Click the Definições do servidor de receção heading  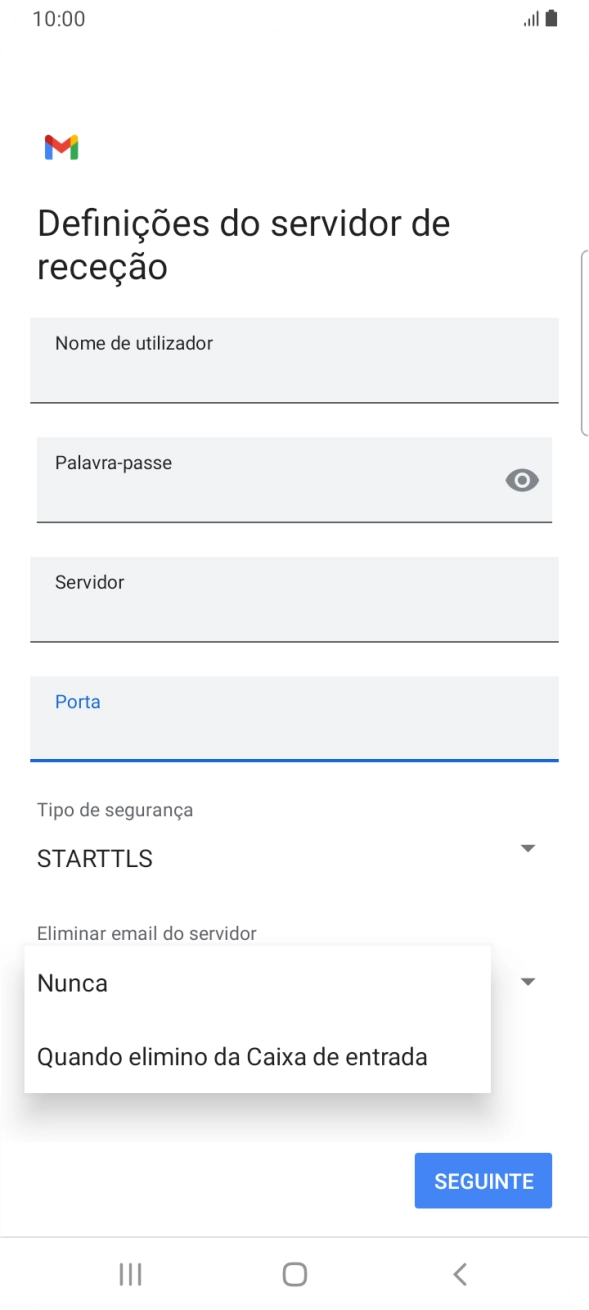(x=243, y=244)
